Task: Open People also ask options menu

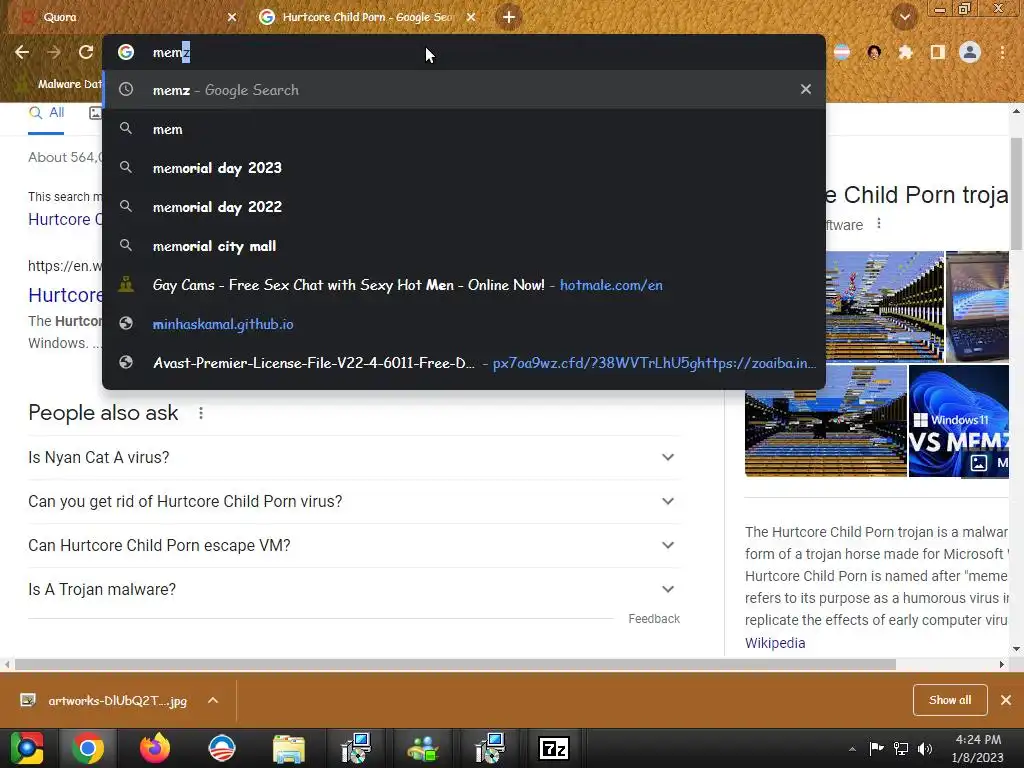Action: click(201, 413)
